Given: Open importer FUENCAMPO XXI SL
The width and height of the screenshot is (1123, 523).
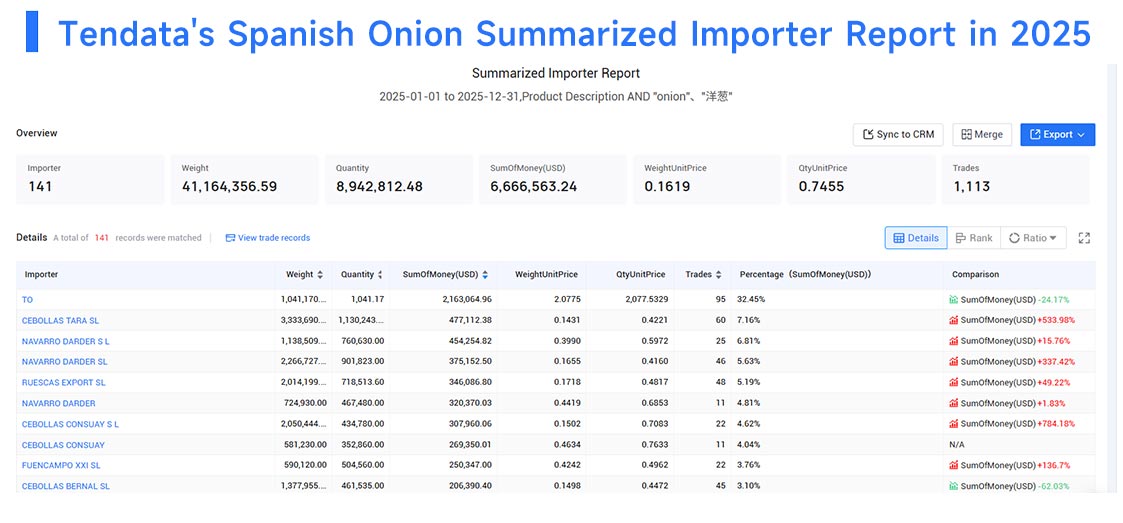Looking at the screenshot, I should point(61,466).
